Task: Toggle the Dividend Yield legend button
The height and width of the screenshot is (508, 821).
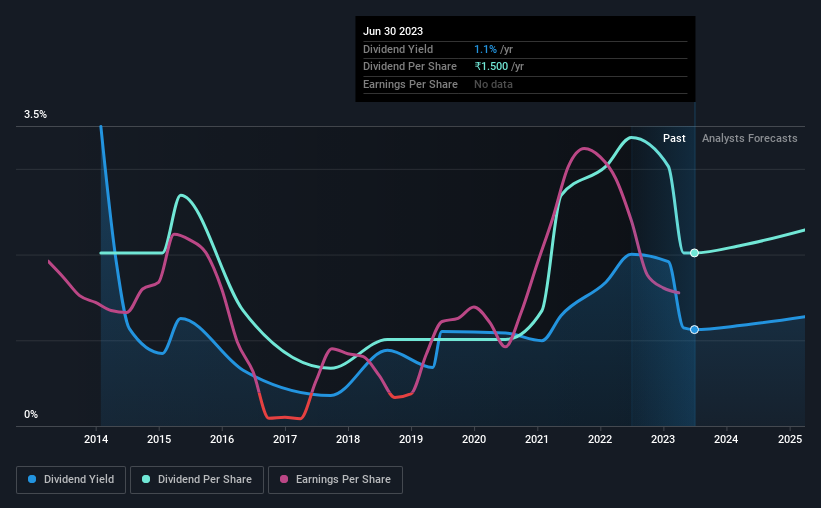Action: (71, 480)
